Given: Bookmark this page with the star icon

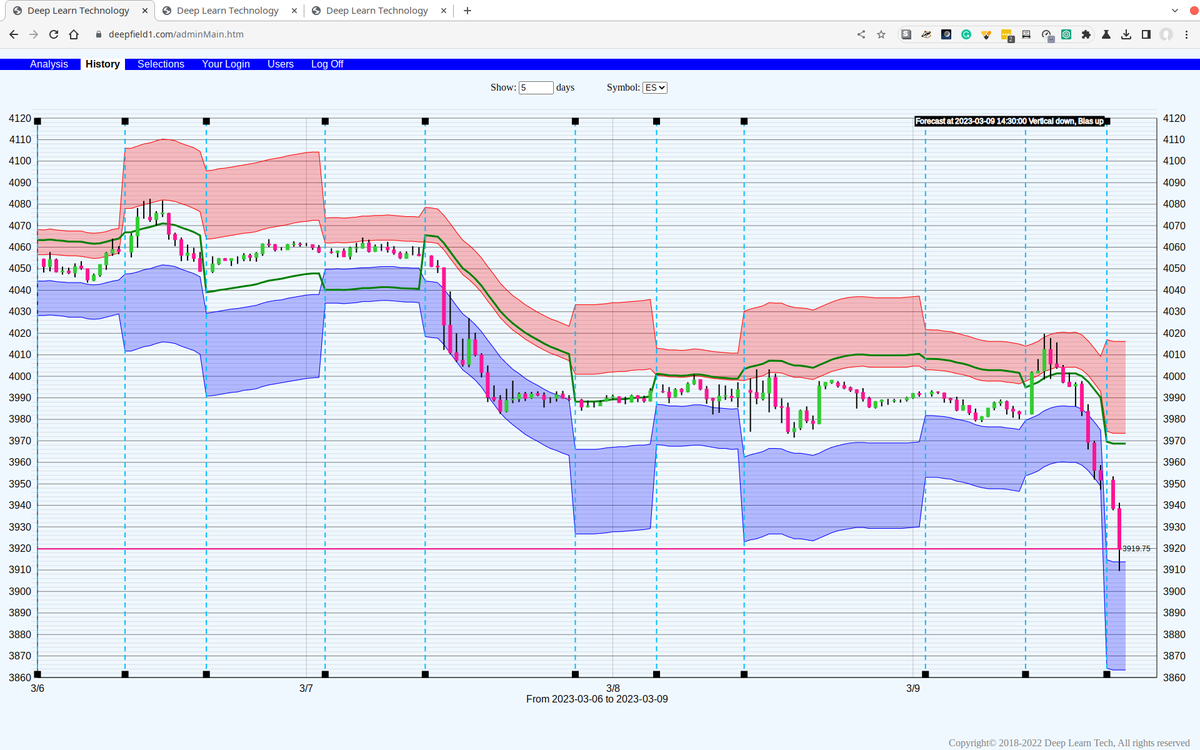Looking at the screenshot, I should [x=881, y=34].
